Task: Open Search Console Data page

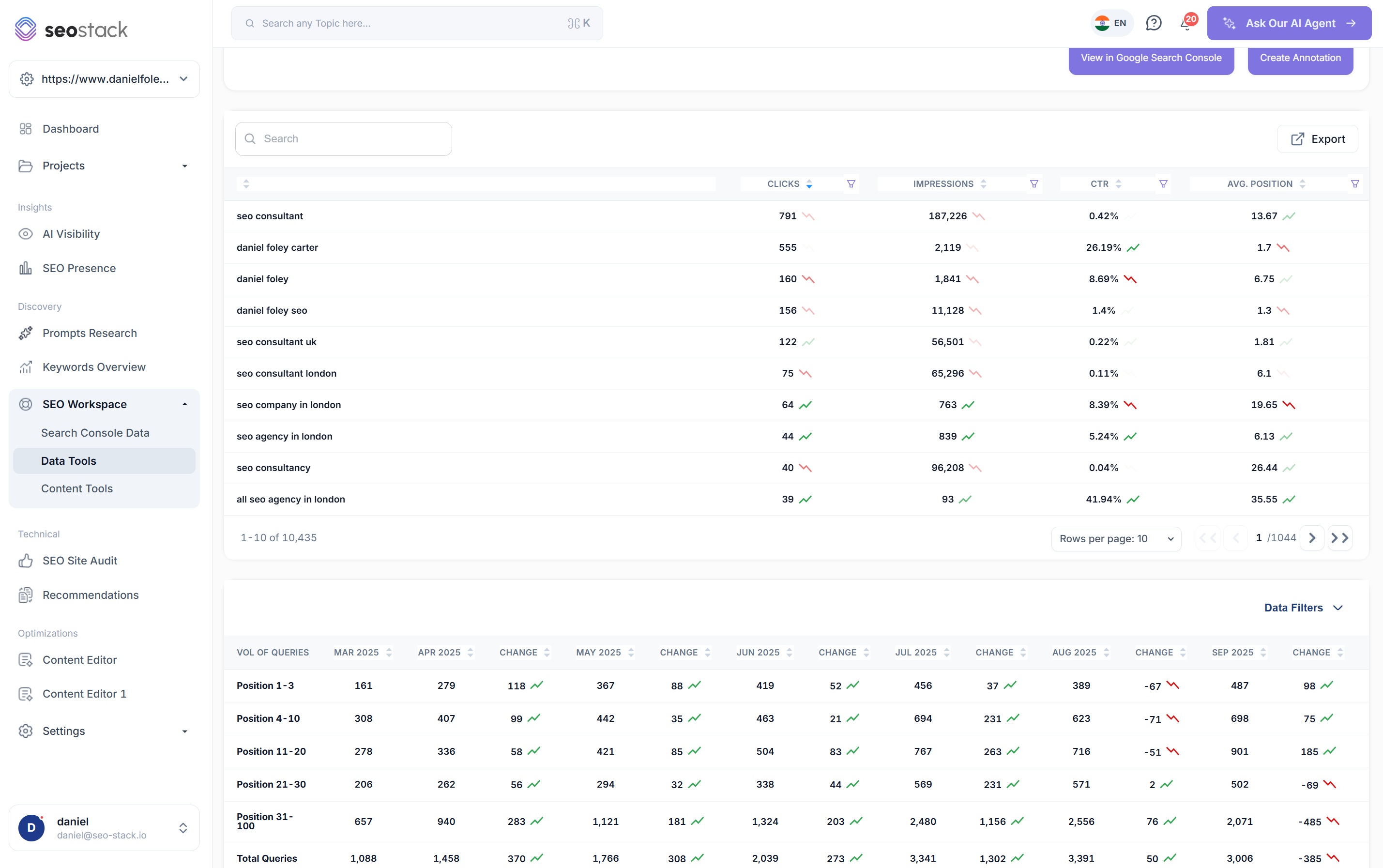Action: 95,433
